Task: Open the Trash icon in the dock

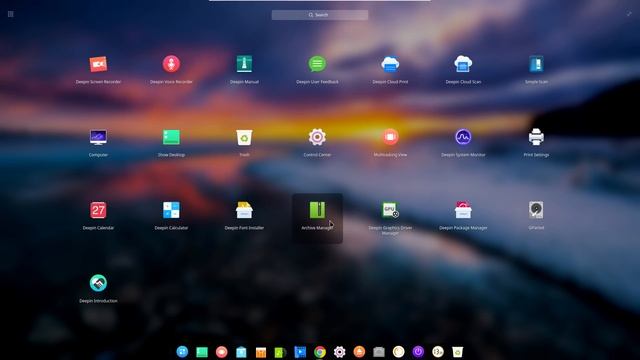Action: pyautogui.click(x=458, y=352)
